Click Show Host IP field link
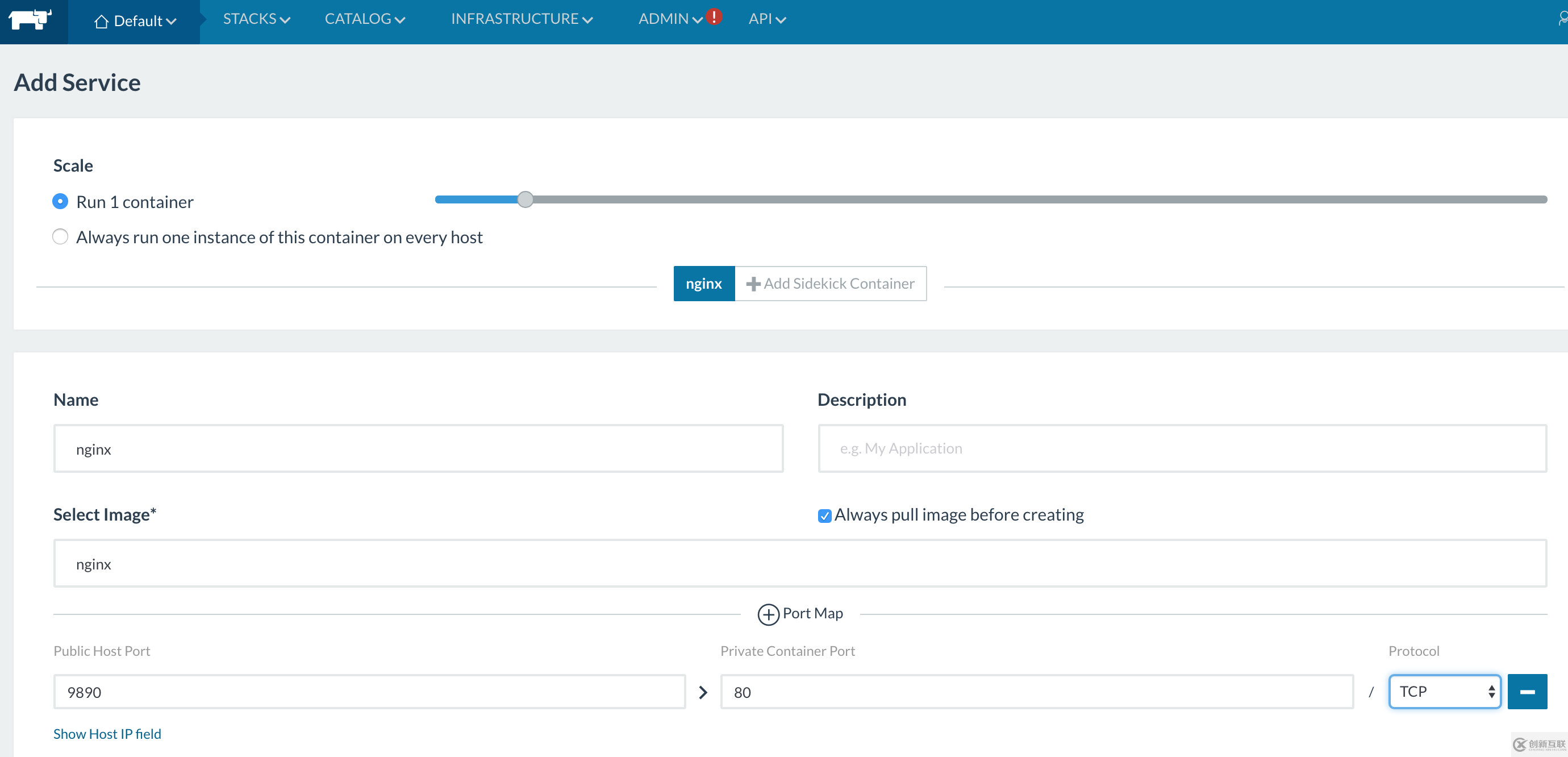This screenshot has height=757, width=1568. coord(109,733)
